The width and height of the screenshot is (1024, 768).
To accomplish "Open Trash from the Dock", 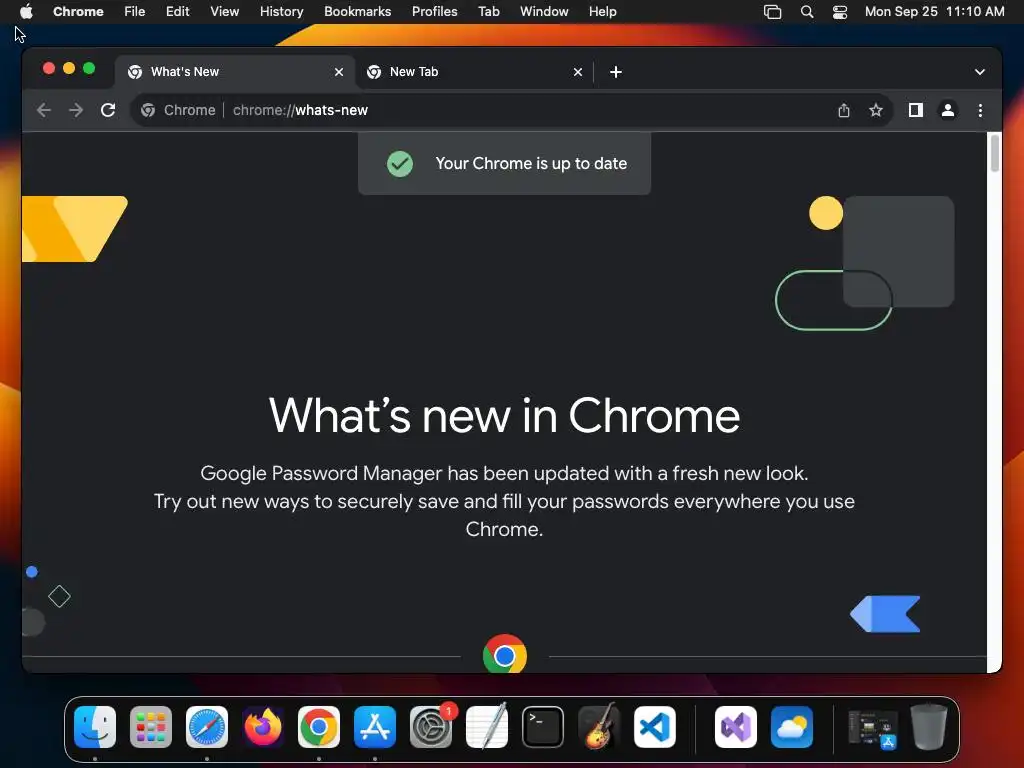I will pyautogui.click(x=929, y=727).
